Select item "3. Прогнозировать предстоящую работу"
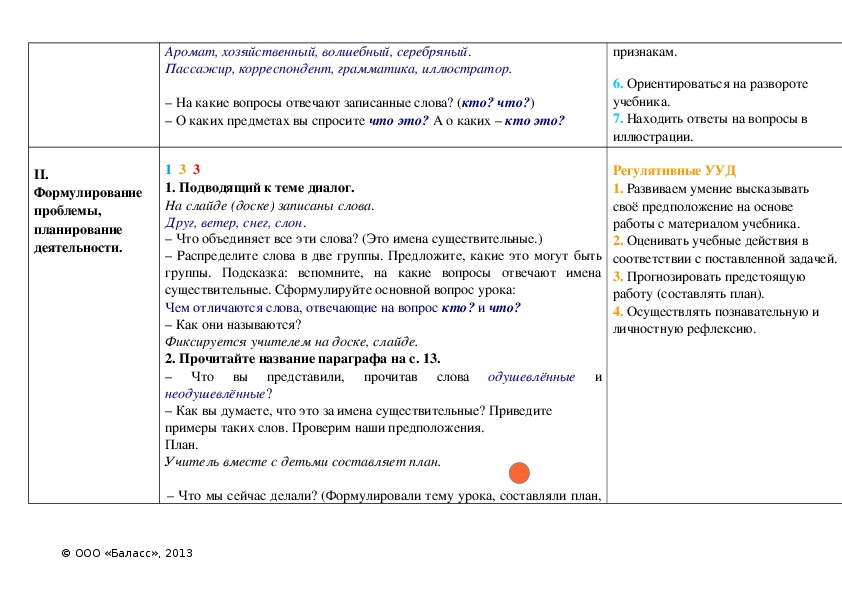 pyautogui.click(x=709, y=285)
